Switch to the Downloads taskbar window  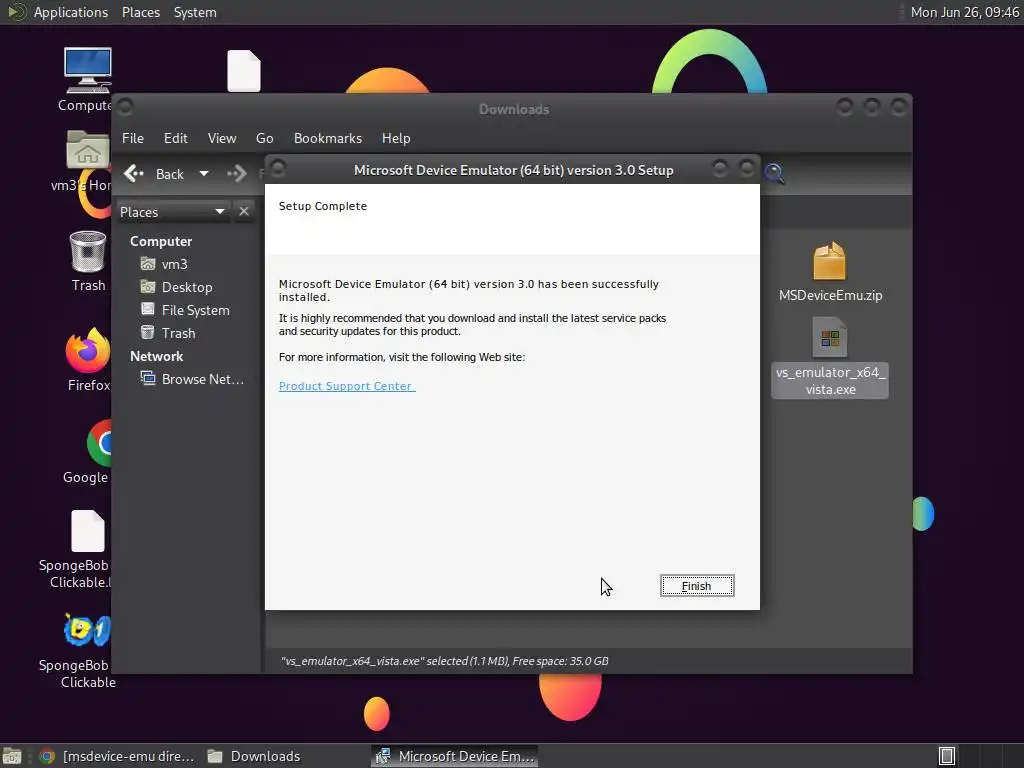click(x=254, y=756)
